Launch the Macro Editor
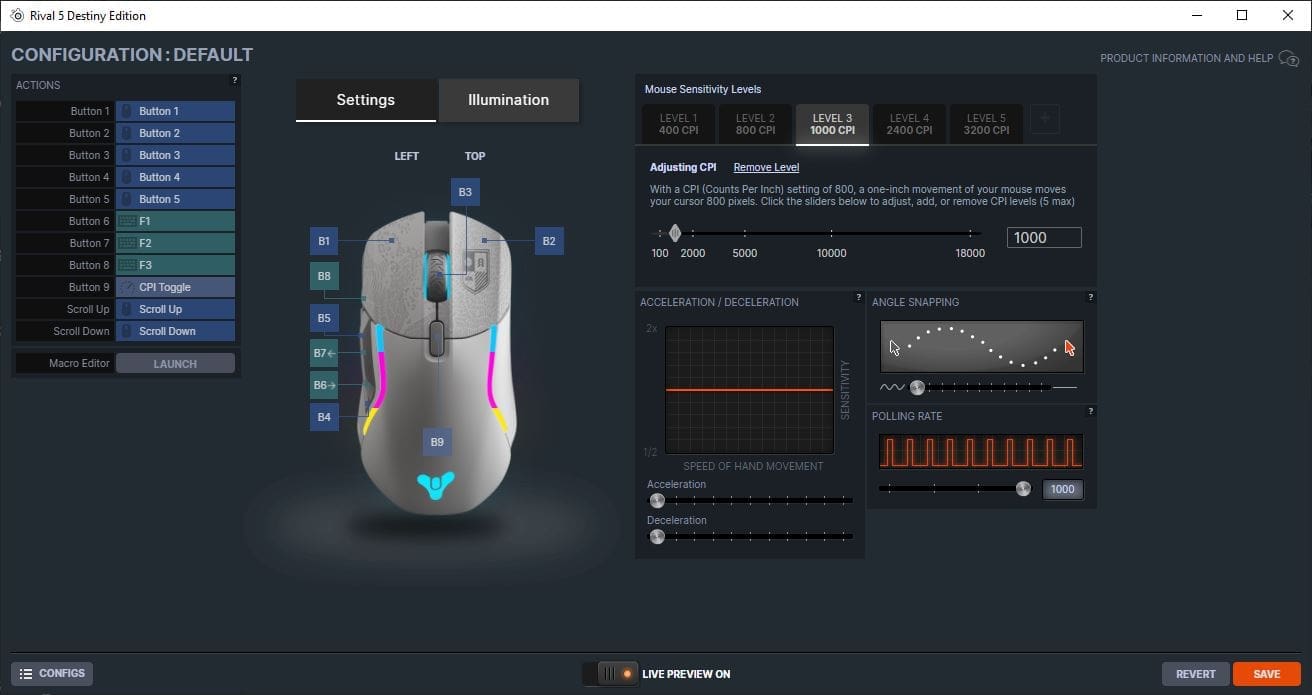This screenshot has height=695, width=1312. [x=175, y=364]
